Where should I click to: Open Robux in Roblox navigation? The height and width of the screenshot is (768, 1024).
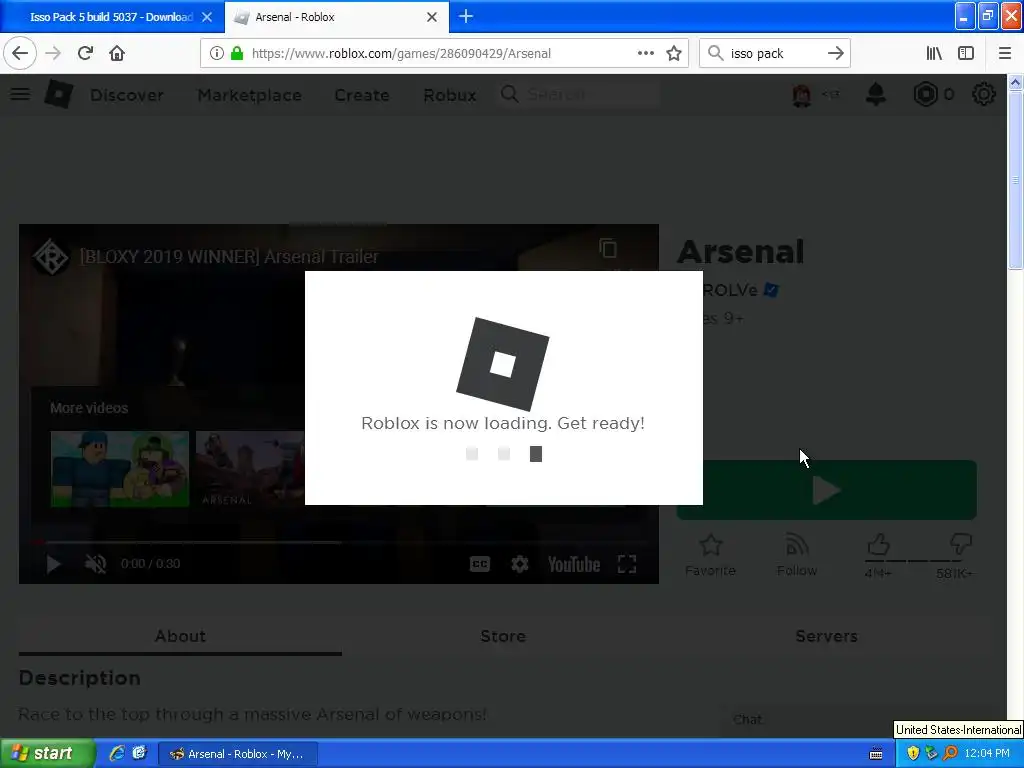[x=449, y=95]
